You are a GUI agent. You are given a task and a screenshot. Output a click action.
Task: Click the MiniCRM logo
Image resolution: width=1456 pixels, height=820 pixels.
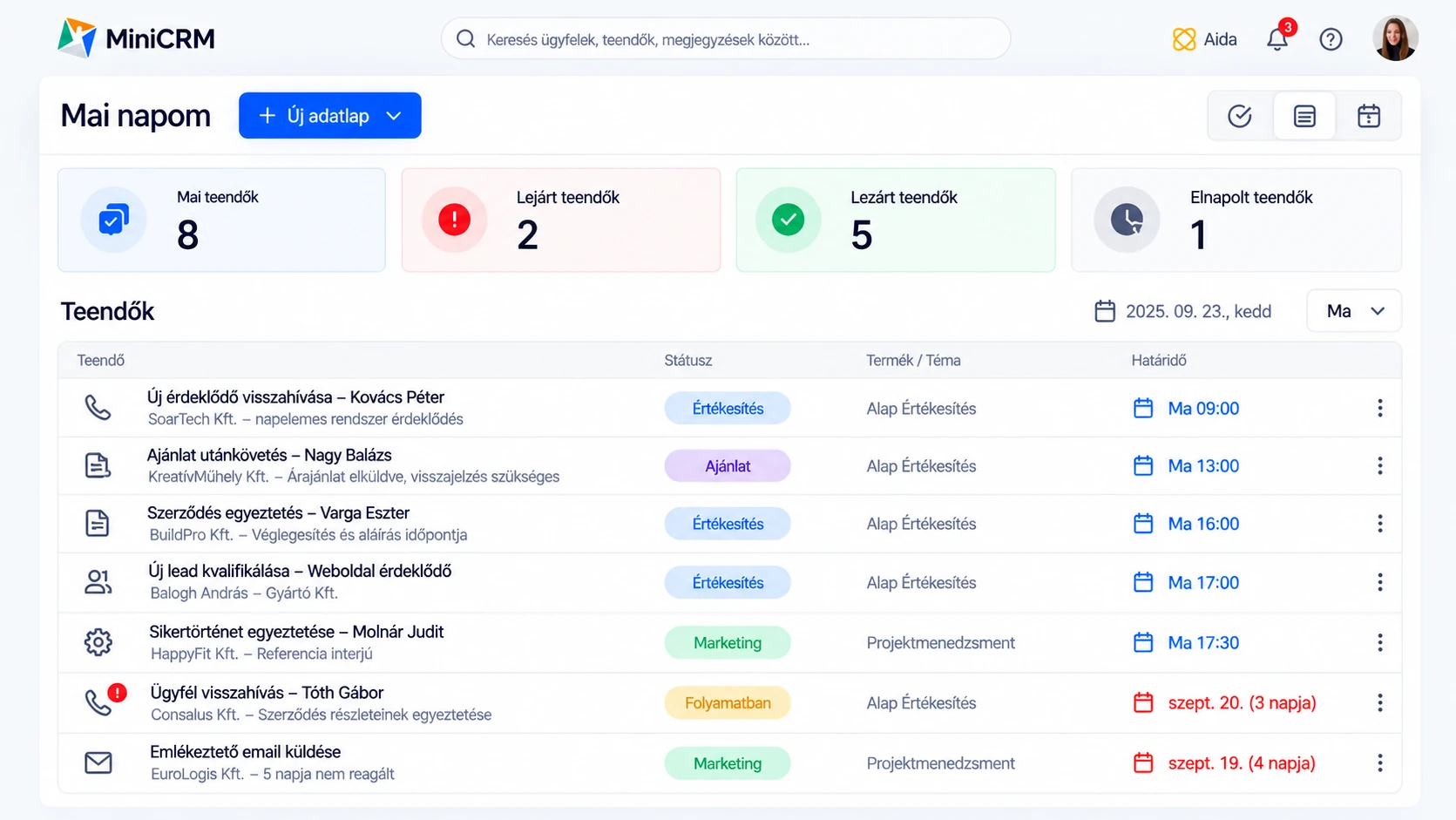coord(136,38)
